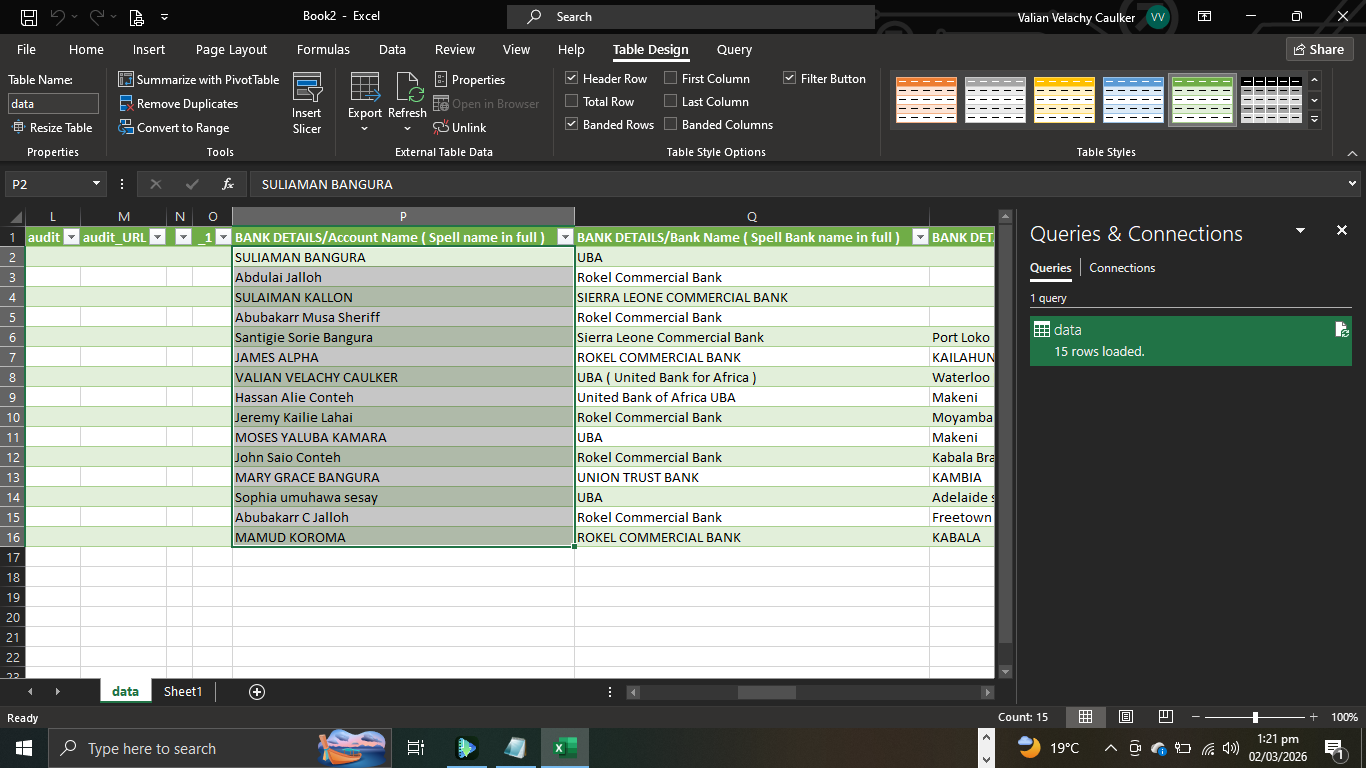The height and width of the screenshot is (768, 1366).
Task: Enable the Banded Columns checkbox
Action: point(670,125)
